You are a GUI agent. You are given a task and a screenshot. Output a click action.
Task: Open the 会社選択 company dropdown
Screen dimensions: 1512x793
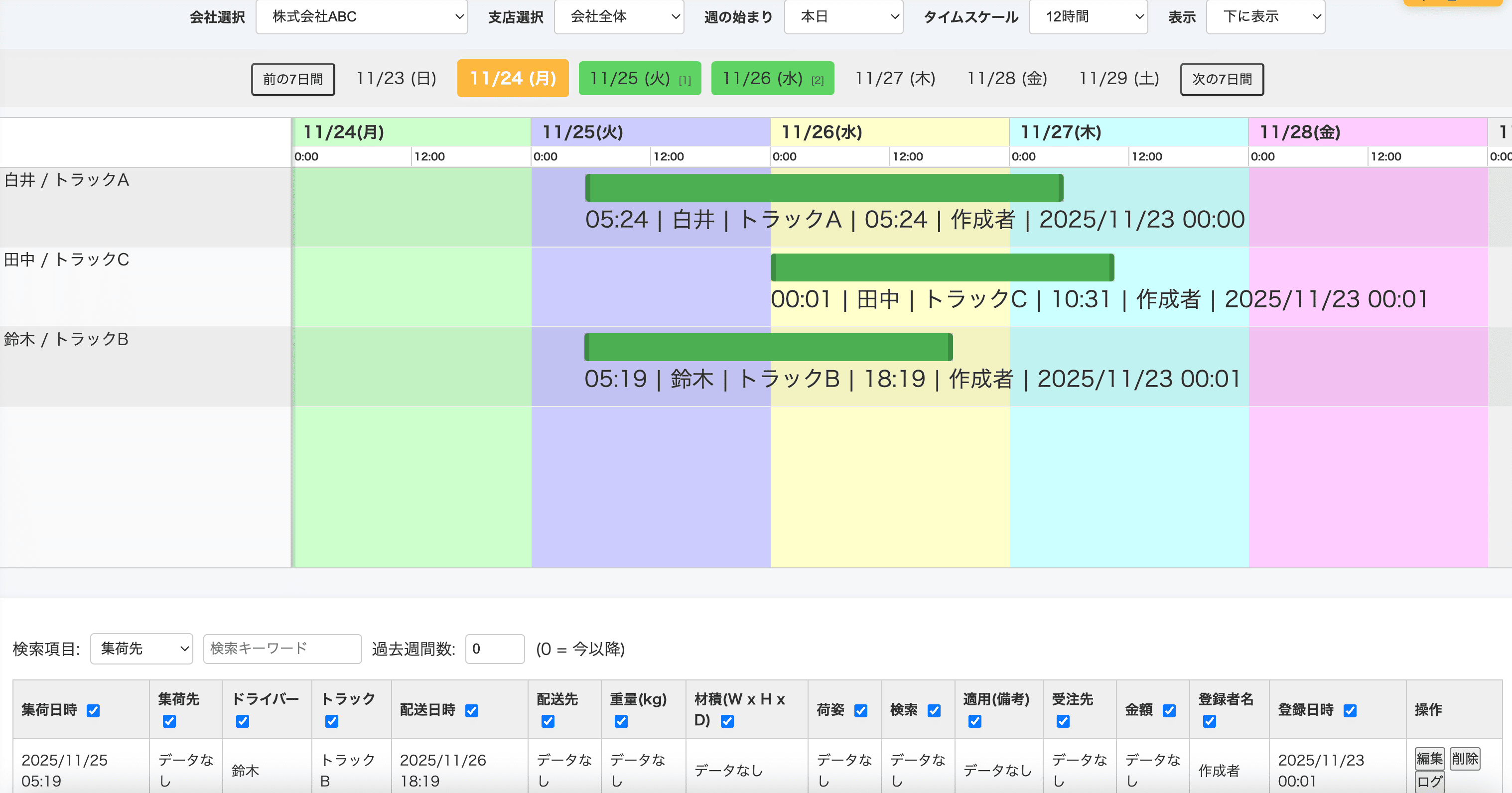point(362,17)
